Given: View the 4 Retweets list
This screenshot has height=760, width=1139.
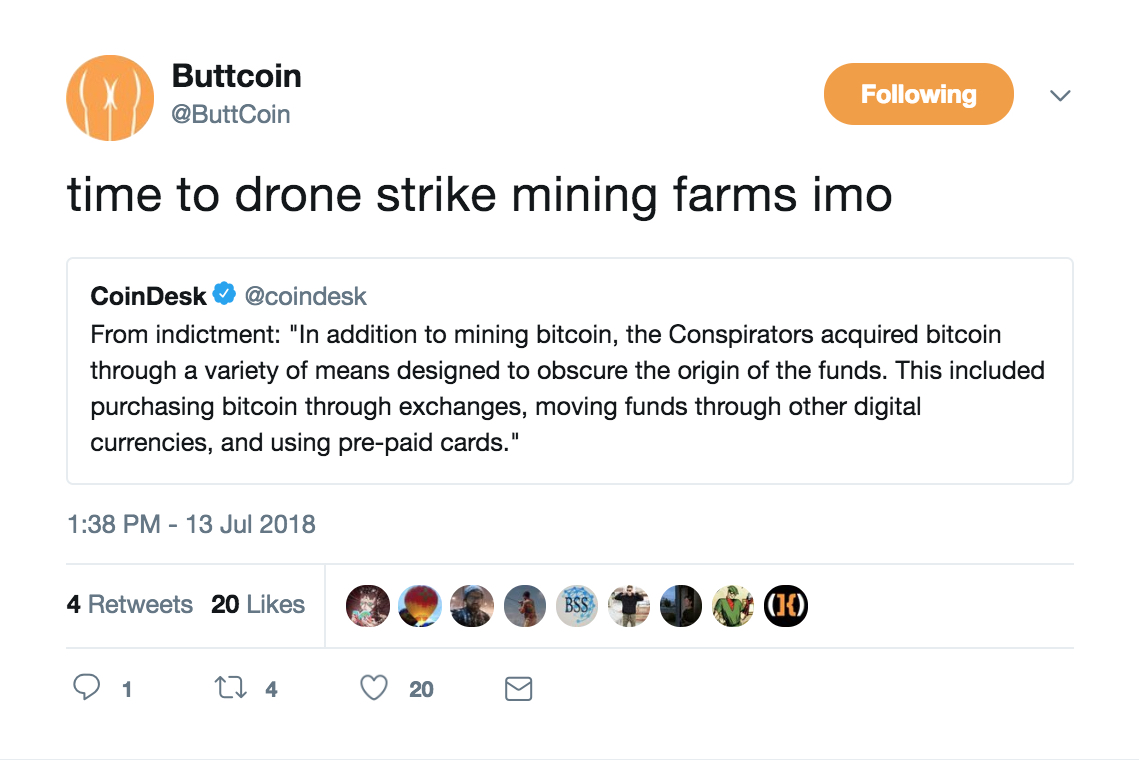Looking at the screenshot, I should [x=129, y=605].
